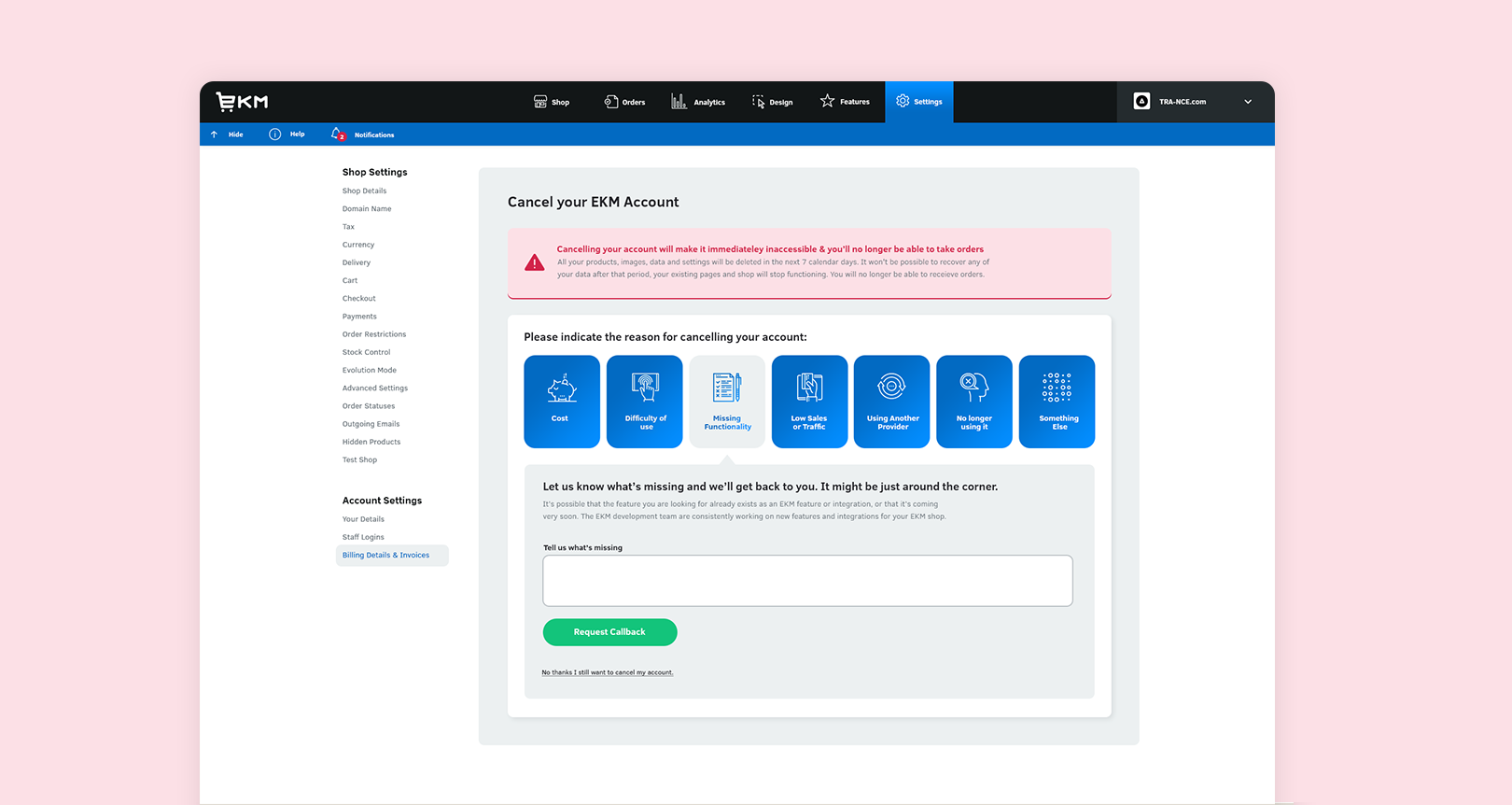Open Order Restrictions settings

click(374, 334)
